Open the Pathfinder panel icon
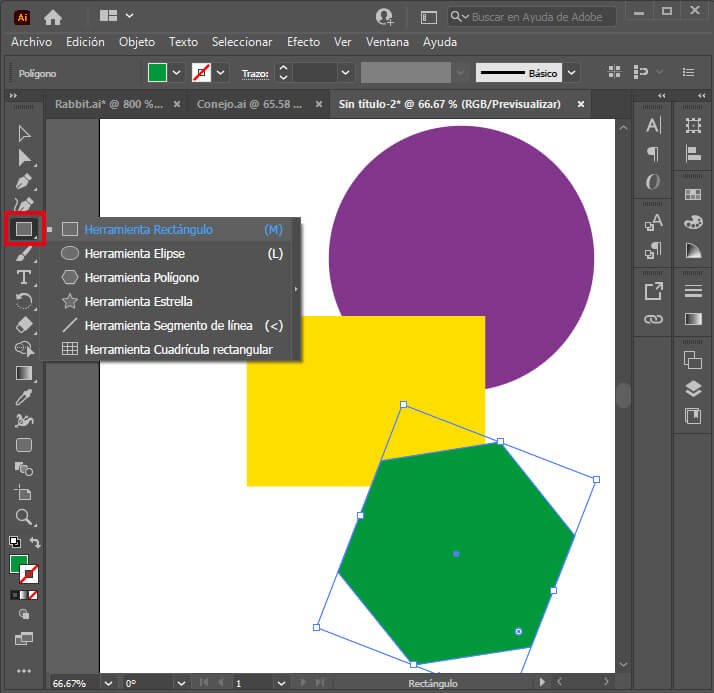The image size is (714, 693). pos(693,360)
